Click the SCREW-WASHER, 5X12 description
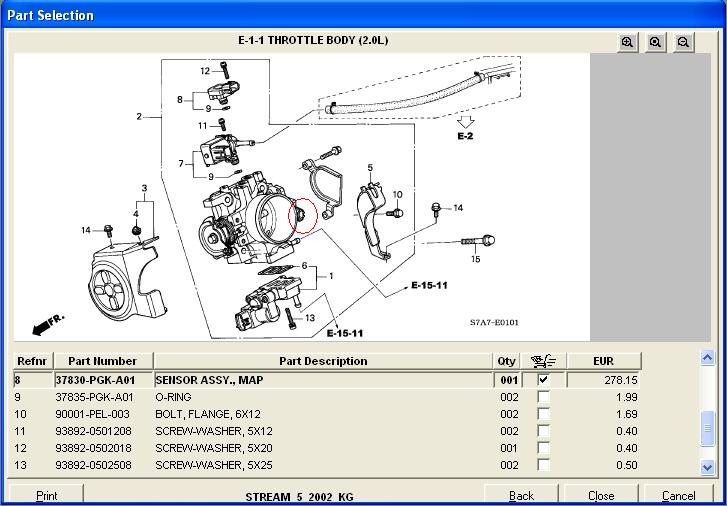727x506 pixels. click(214, 431)
